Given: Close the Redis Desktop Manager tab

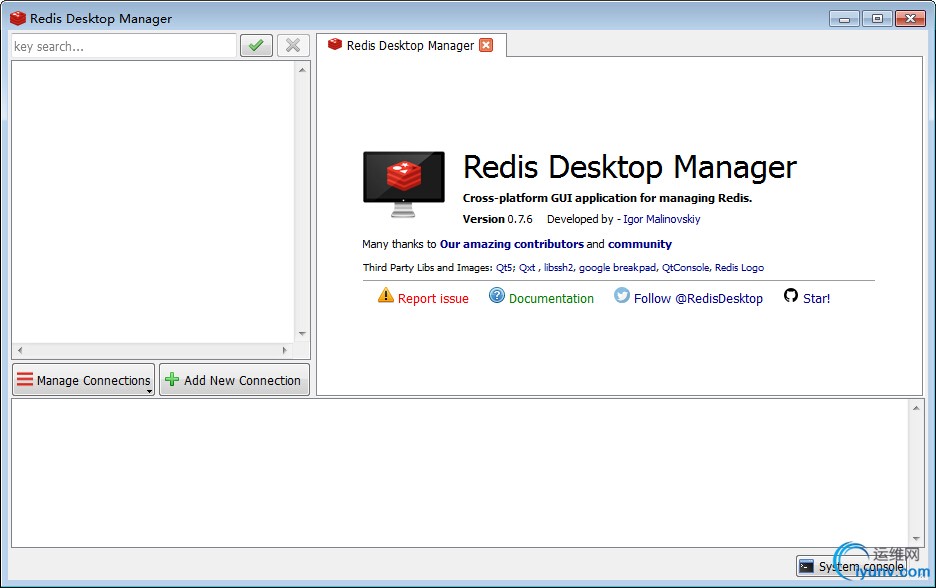Looking at the screenshot, I should [487, 45].
